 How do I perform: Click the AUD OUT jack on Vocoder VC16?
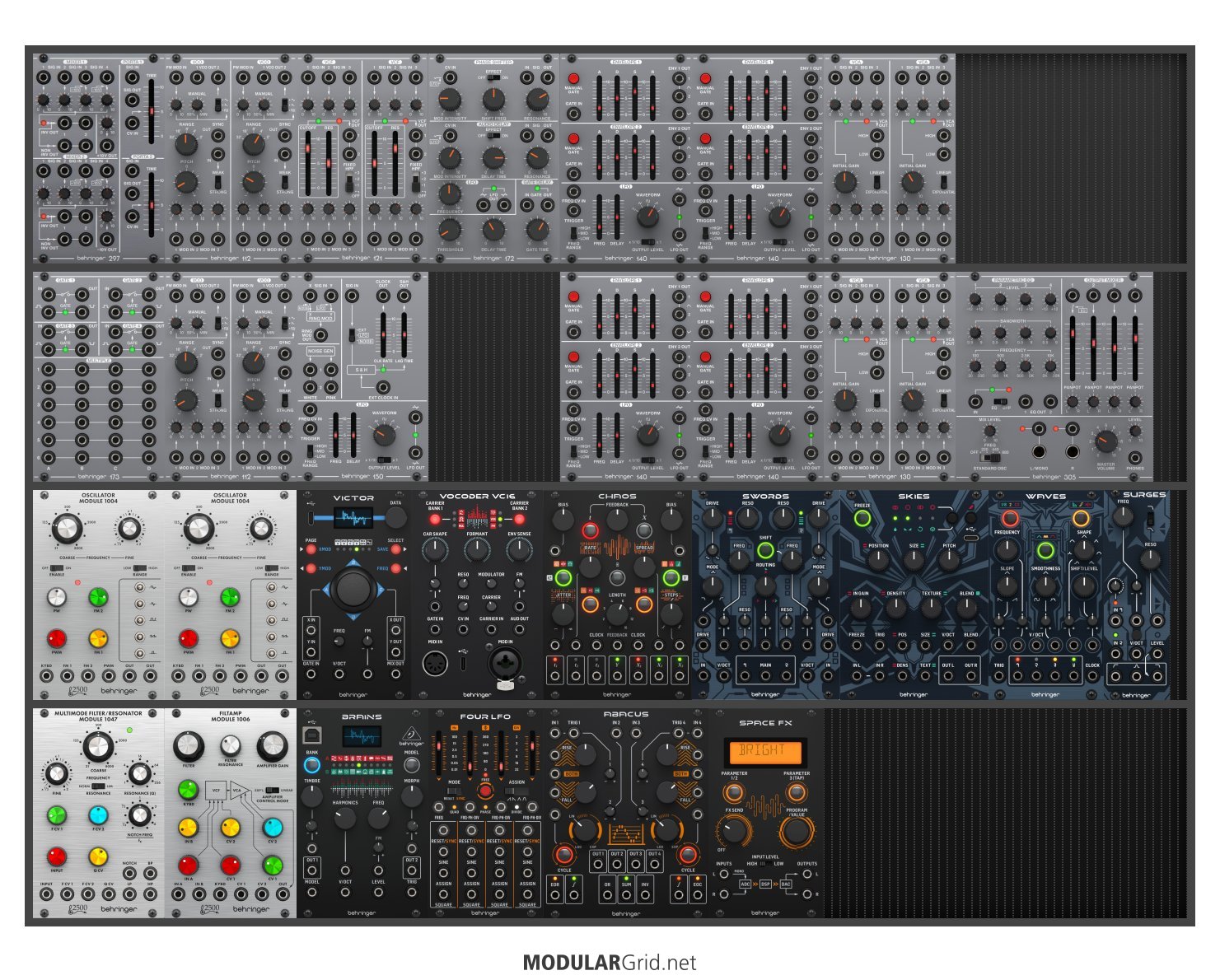519,629
